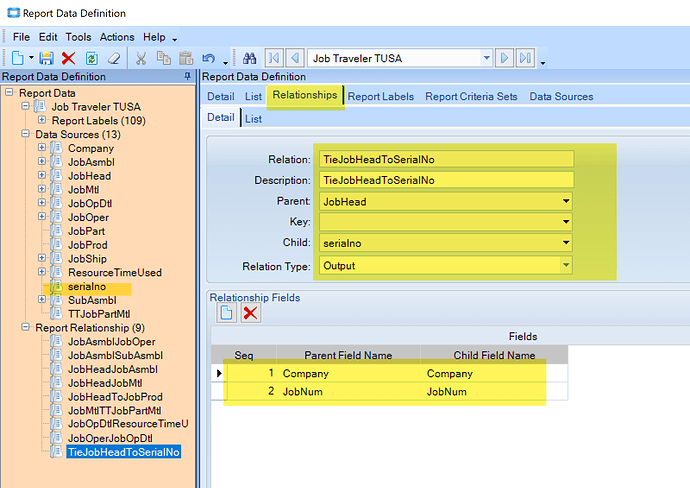This screenshot has height=488, width=690.
Task: Click the red Delete toolbar icon
Action: point(69,58)
